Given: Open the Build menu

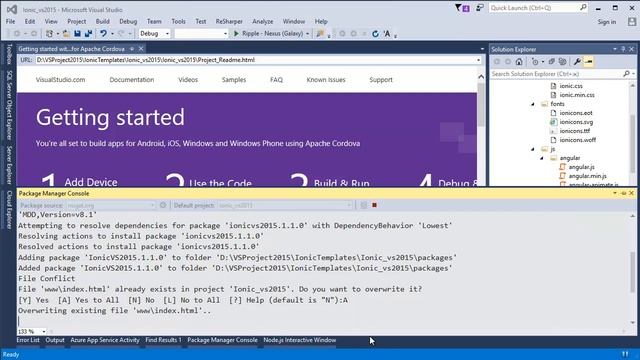Looking at the screenshot, I should point(102,21).
